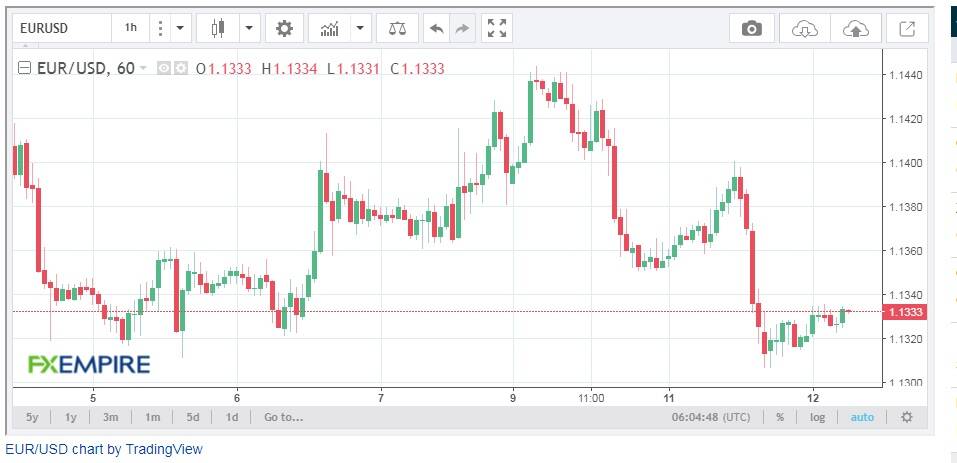Save chart with the cloud-upload icon
This screenshot has height=463, width=957.
pyautogui.click(x=856, y=28)
